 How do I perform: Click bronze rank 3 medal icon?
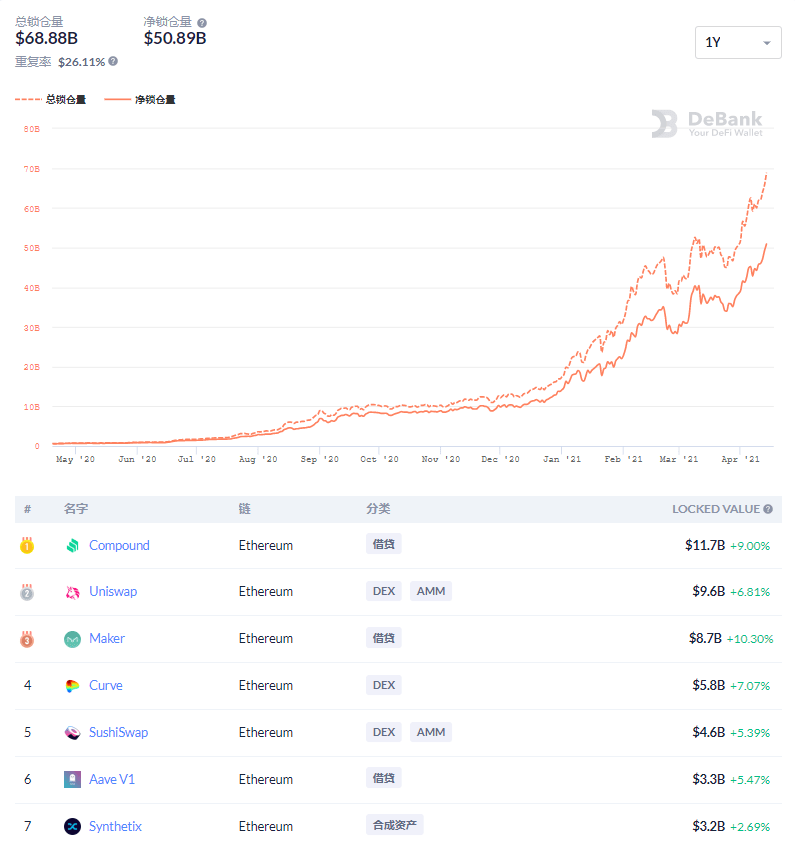27,639
